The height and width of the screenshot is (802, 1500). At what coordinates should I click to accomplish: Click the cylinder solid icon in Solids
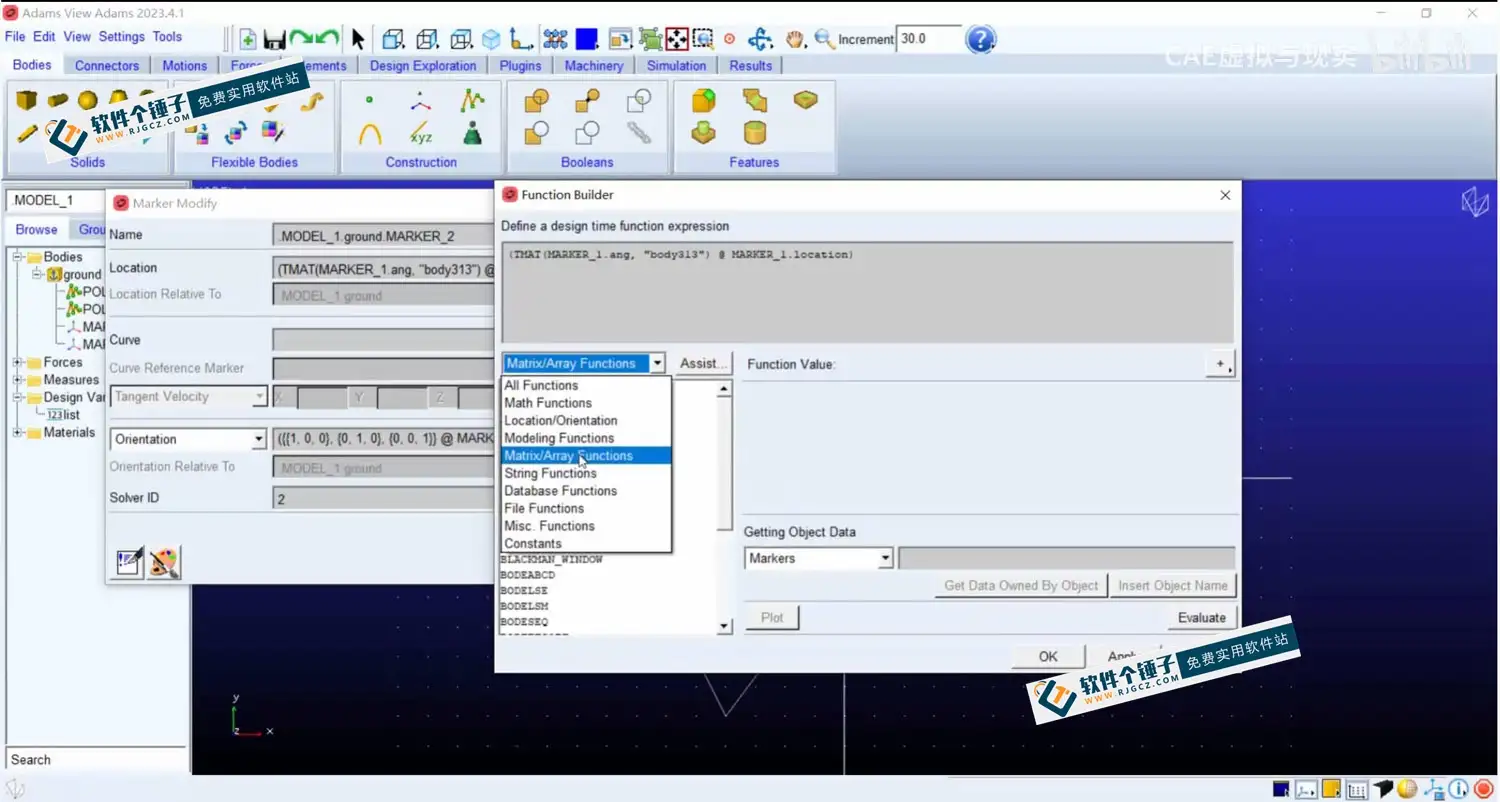[58, 100]
